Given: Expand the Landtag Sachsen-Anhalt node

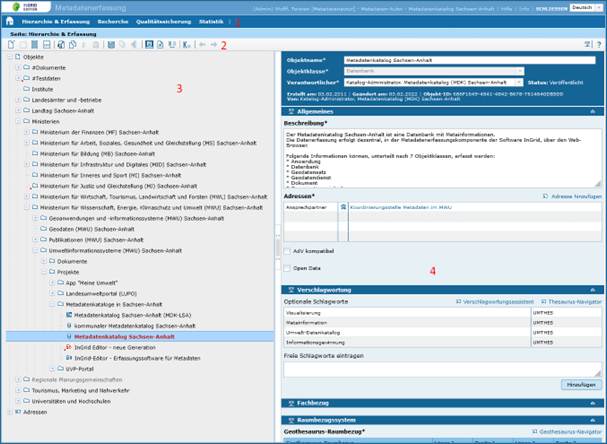Looking at the screenshot, I should [18, 111].
